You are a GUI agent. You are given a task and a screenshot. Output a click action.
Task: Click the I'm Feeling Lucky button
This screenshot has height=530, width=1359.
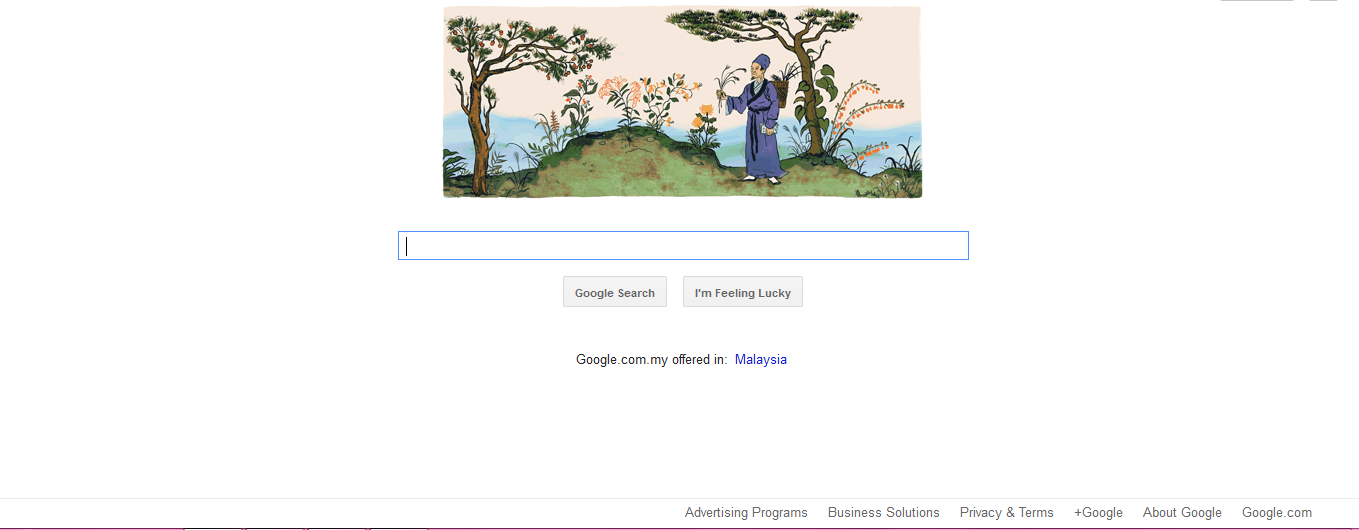coord(743,292)
